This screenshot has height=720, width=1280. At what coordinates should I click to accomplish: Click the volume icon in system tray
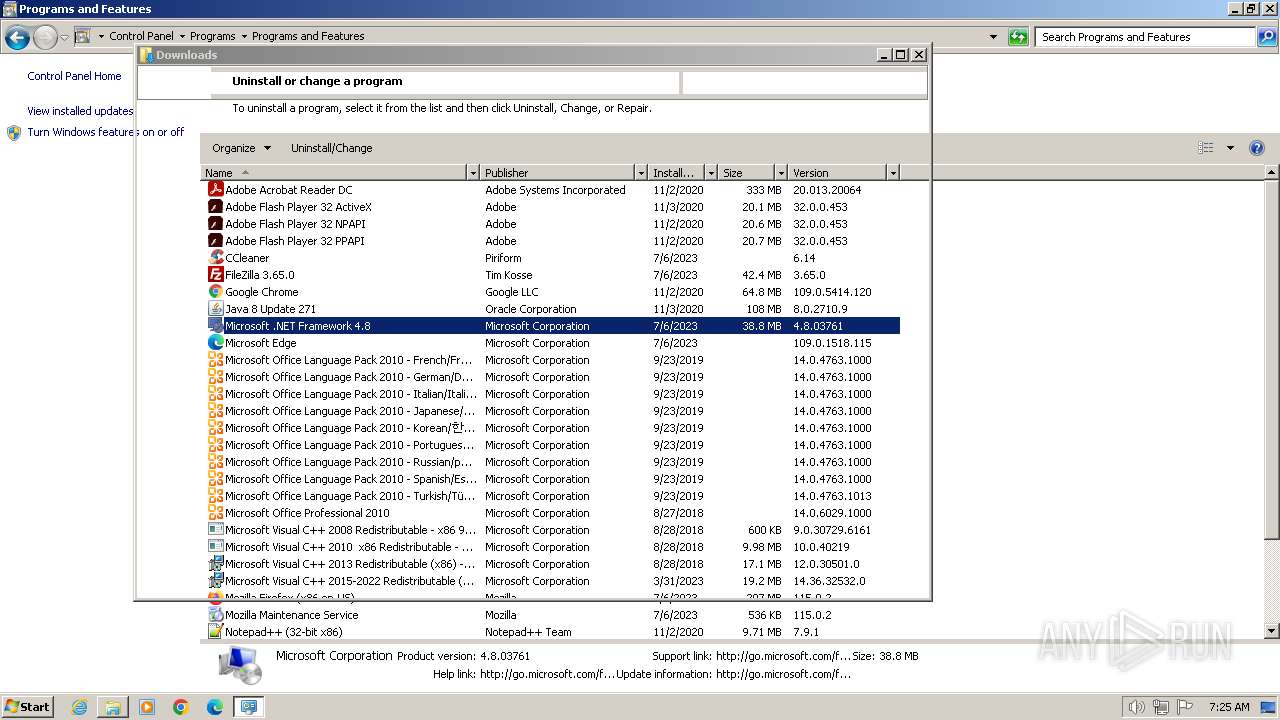pos(1138,707)
